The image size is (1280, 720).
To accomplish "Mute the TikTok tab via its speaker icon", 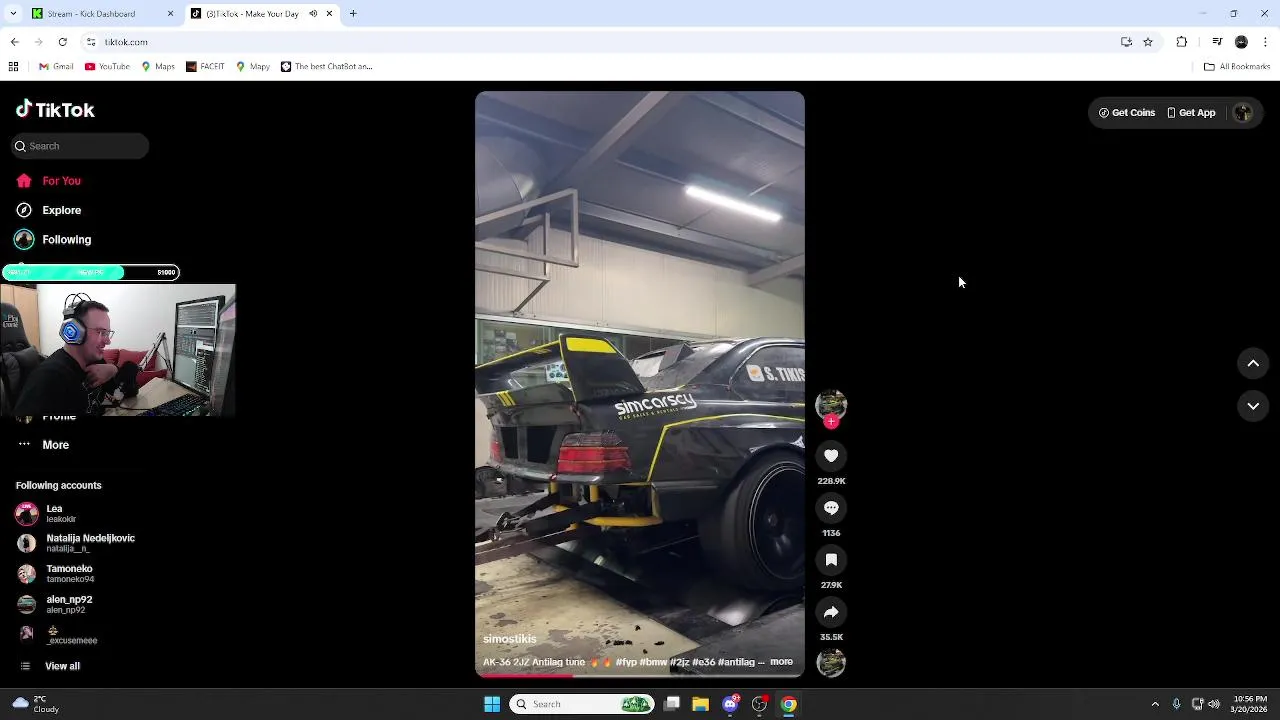I will [x=313, y=14].
